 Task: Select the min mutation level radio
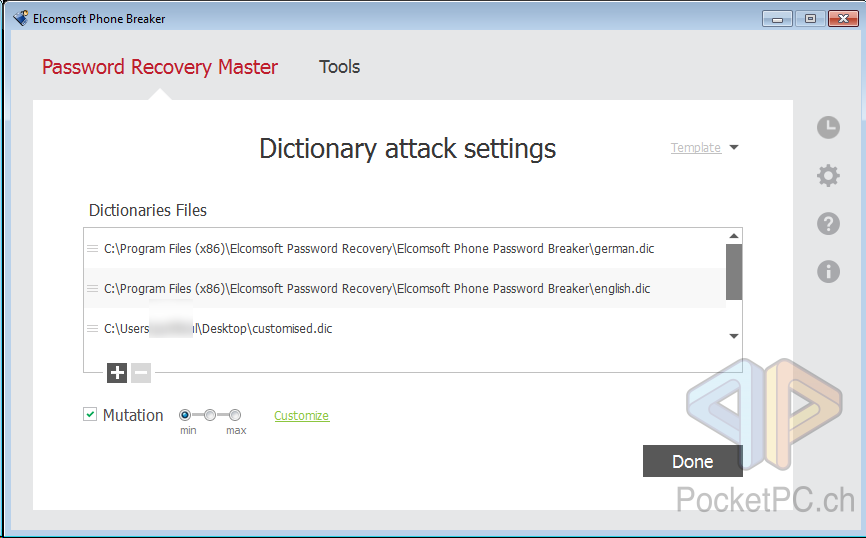[185, 415]
